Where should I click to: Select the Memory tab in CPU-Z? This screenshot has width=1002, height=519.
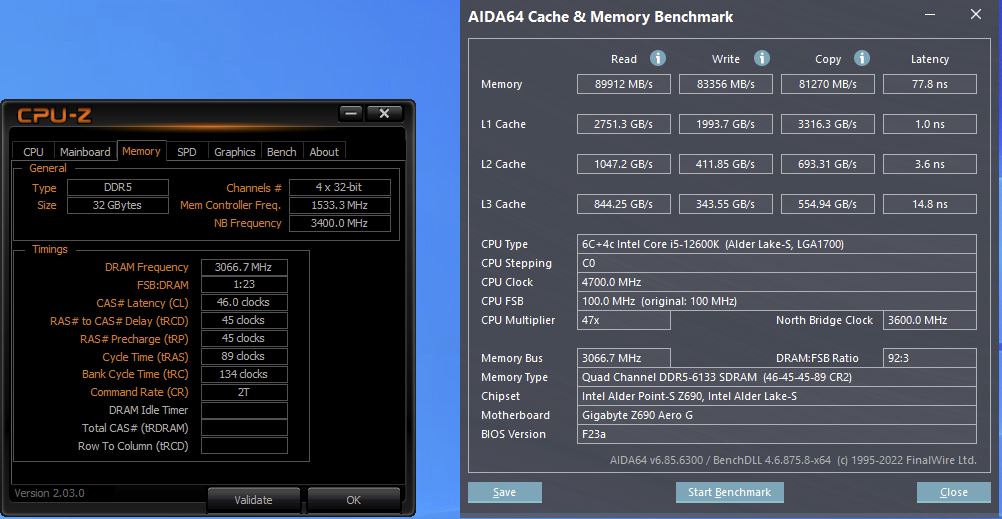point(141,151)
